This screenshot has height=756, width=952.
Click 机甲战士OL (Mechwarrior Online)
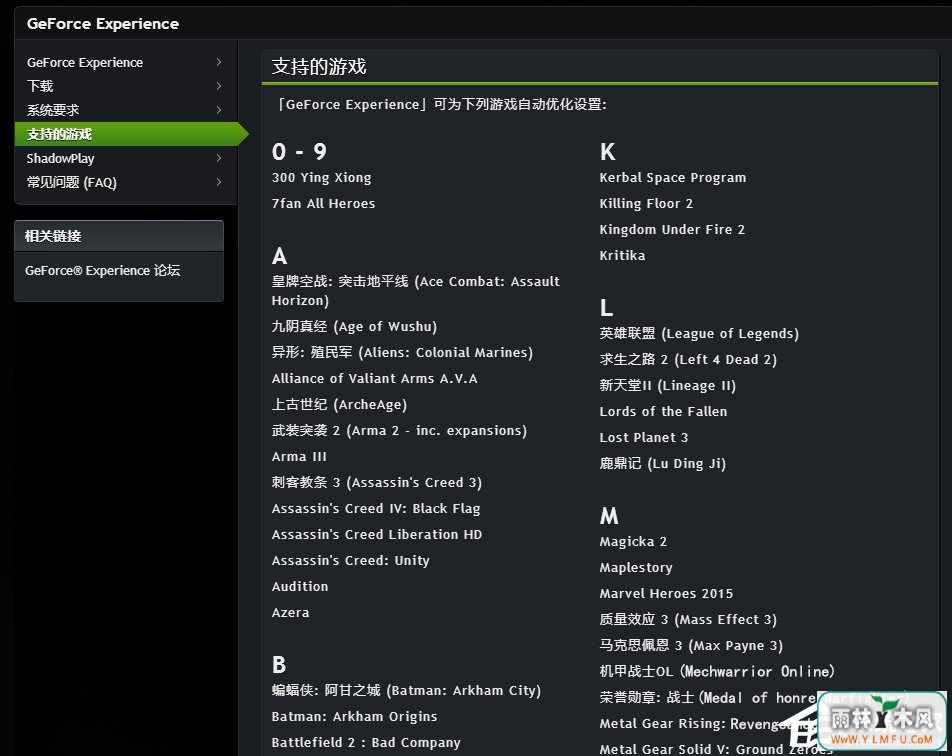717,672
